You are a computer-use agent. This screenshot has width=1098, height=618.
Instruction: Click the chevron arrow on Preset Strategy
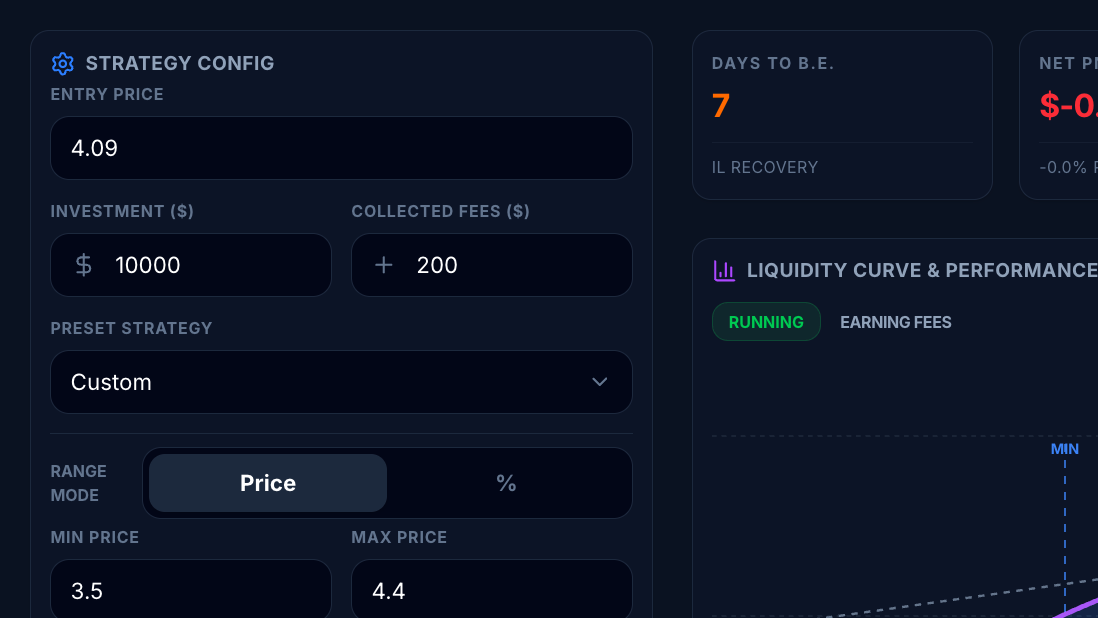600,382
